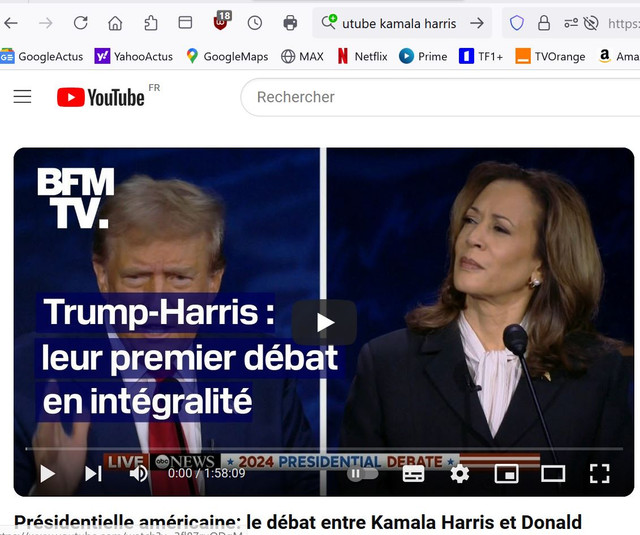
Task: Click the blocked autoplay icon in address bar
Action: 591,23
